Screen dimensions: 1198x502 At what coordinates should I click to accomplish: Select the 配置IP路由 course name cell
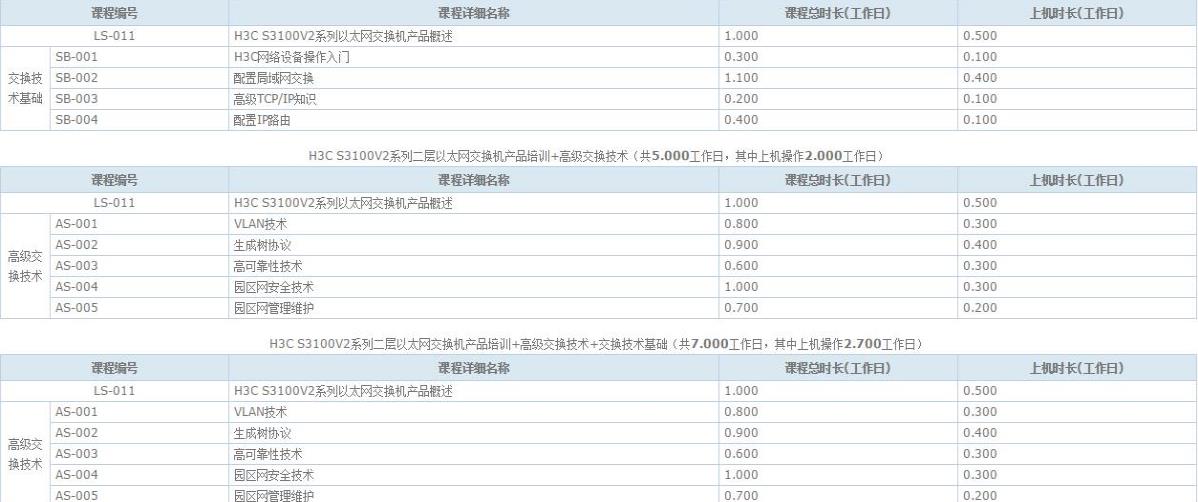coord(262,120)
